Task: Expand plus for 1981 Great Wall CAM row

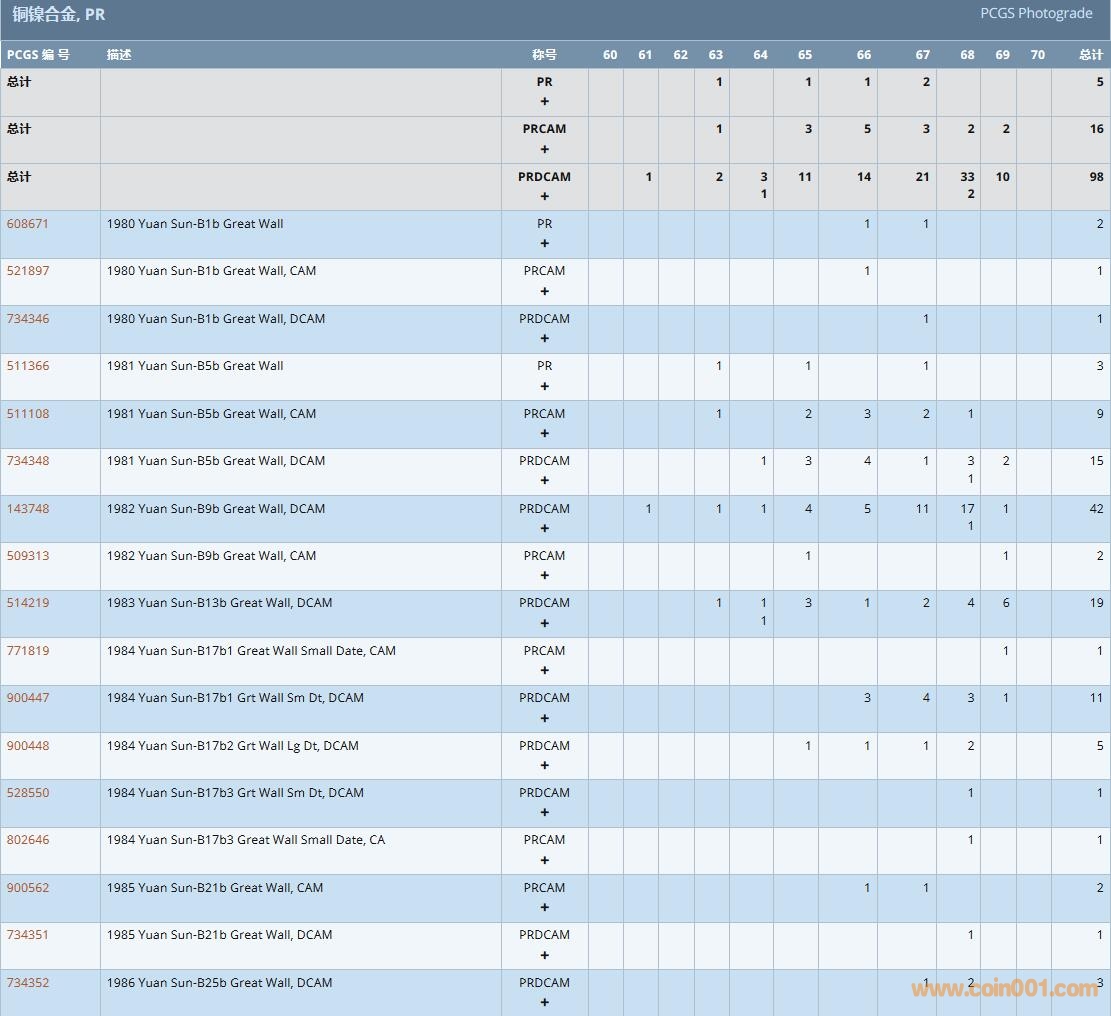Action: coord(544,434)
